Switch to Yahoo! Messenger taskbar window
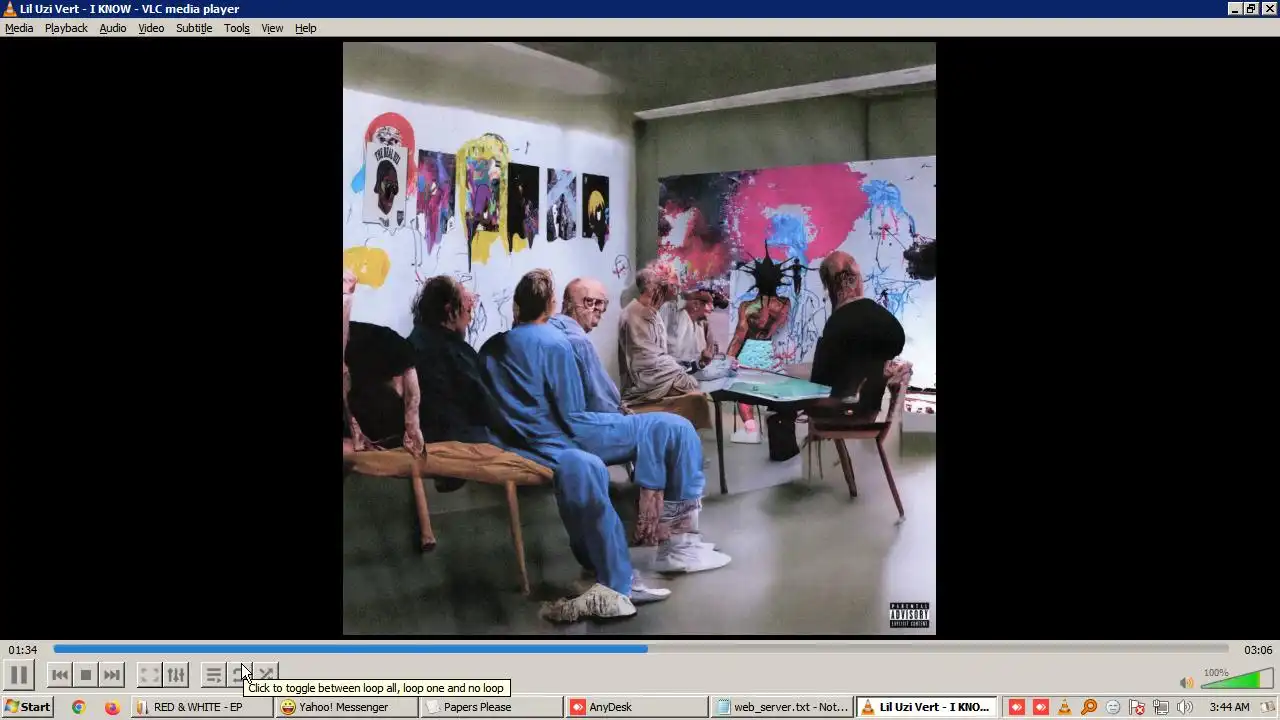The image size is (1280, 720). point(346,707)
